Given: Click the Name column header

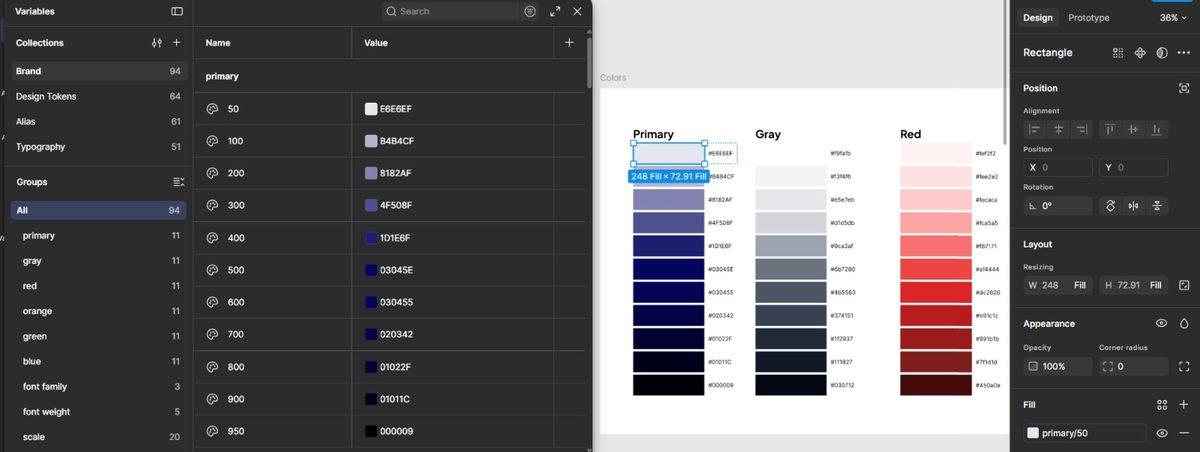Looking at the screenshot, I should (218, 43).
